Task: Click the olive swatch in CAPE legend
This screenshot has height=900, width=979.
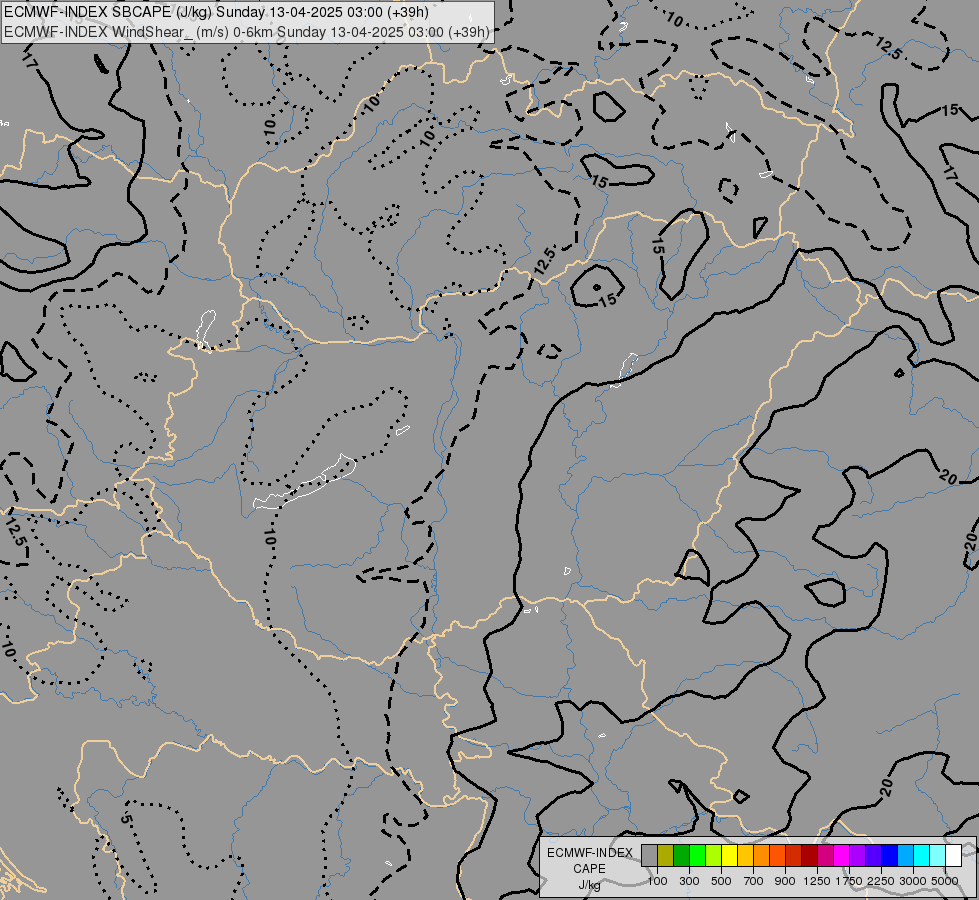Action: (x=666, y=855)
